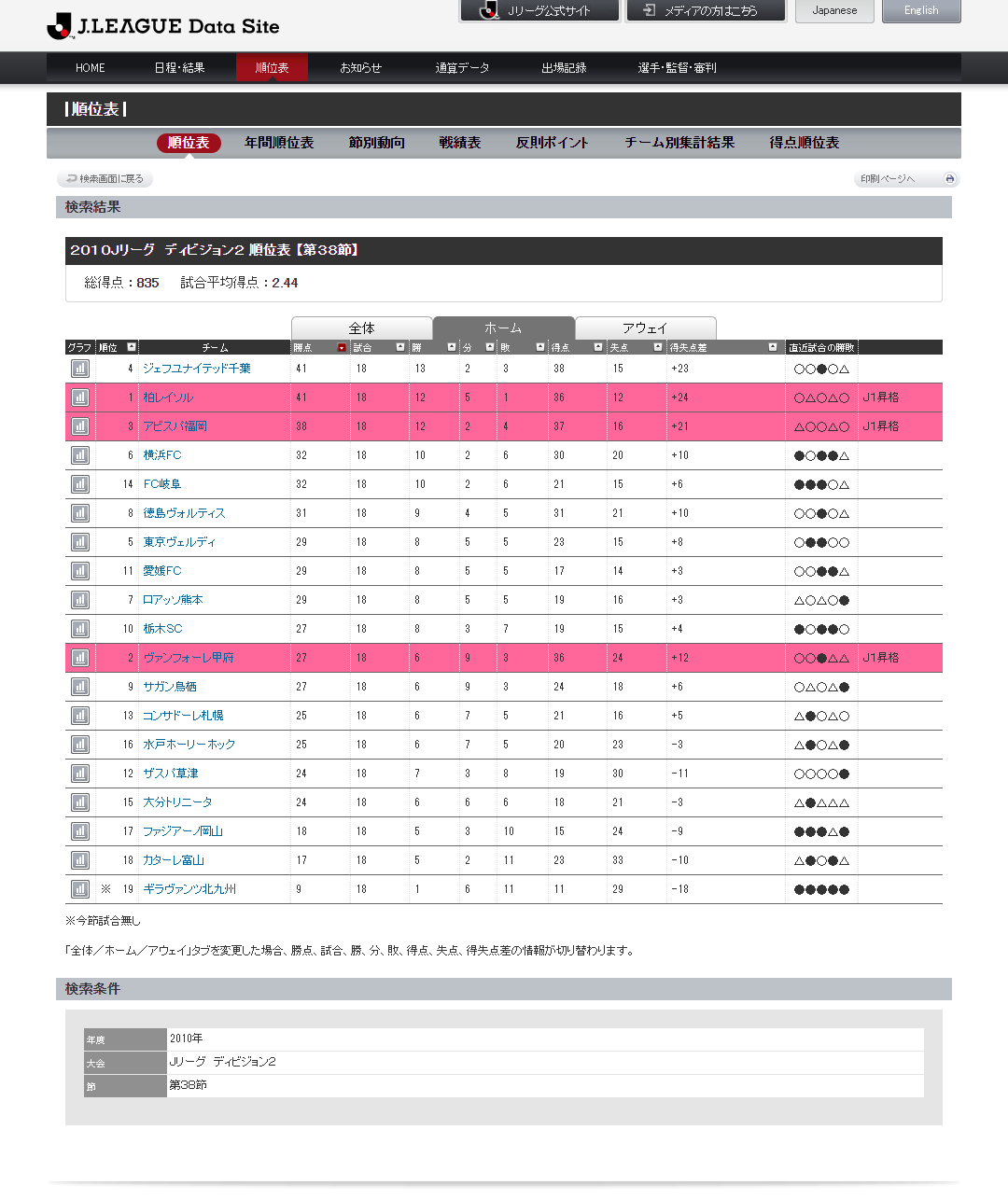Select Japanese language button
Image resolution: width=1008 pixels, height=1199 pixels.
(x=833, y=11)
